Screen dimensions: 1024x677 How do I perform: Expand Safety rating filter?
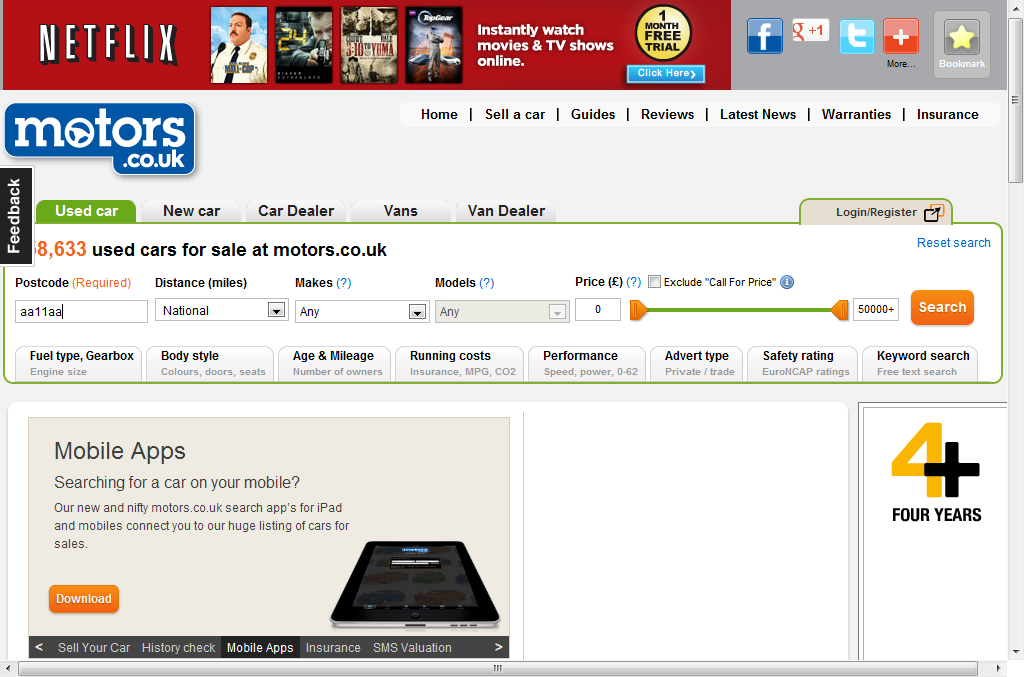(x=803, y=363)
